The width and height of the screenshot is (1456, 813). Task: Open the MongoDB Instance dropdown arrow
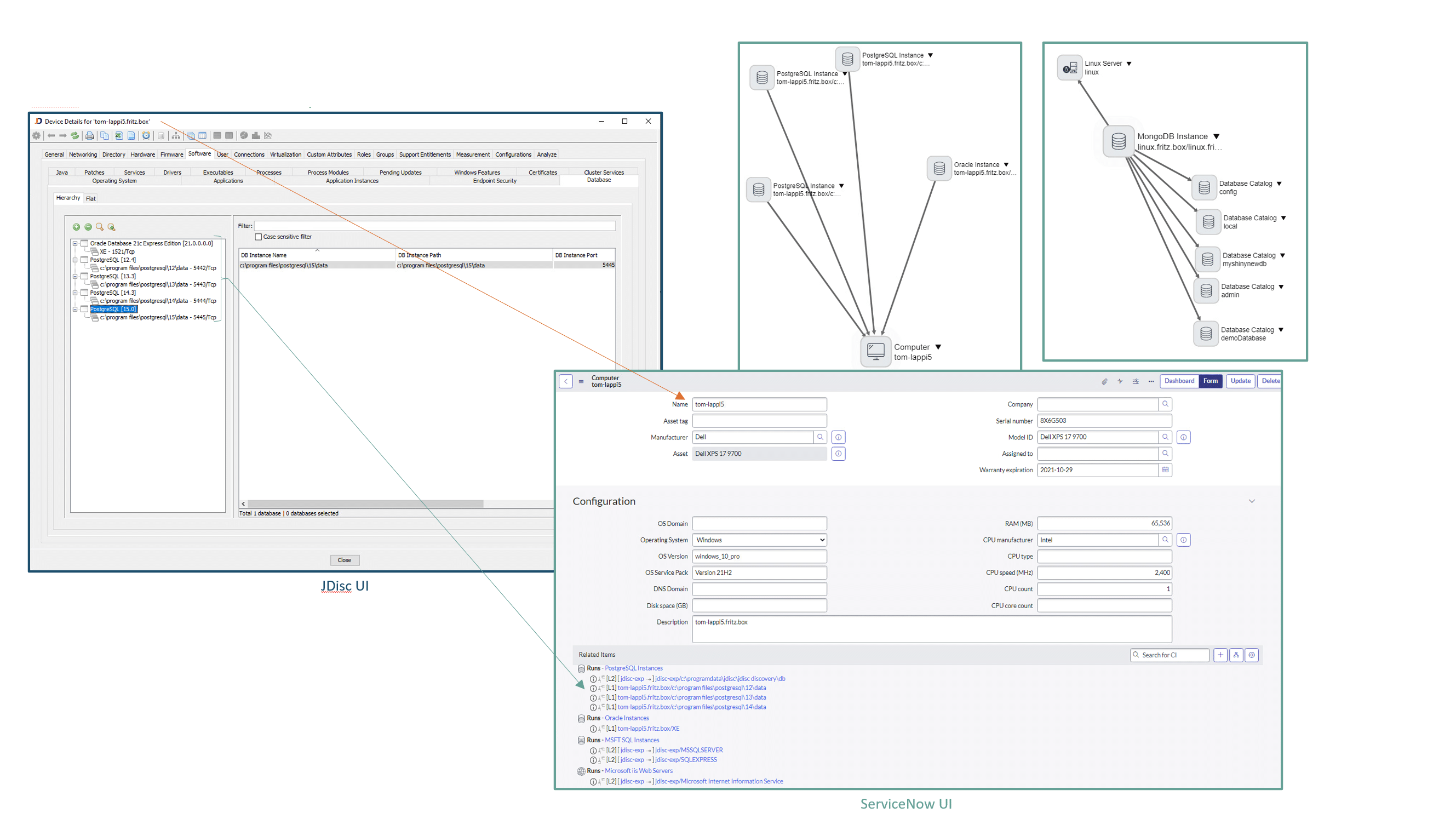[x=1216, y=136]
